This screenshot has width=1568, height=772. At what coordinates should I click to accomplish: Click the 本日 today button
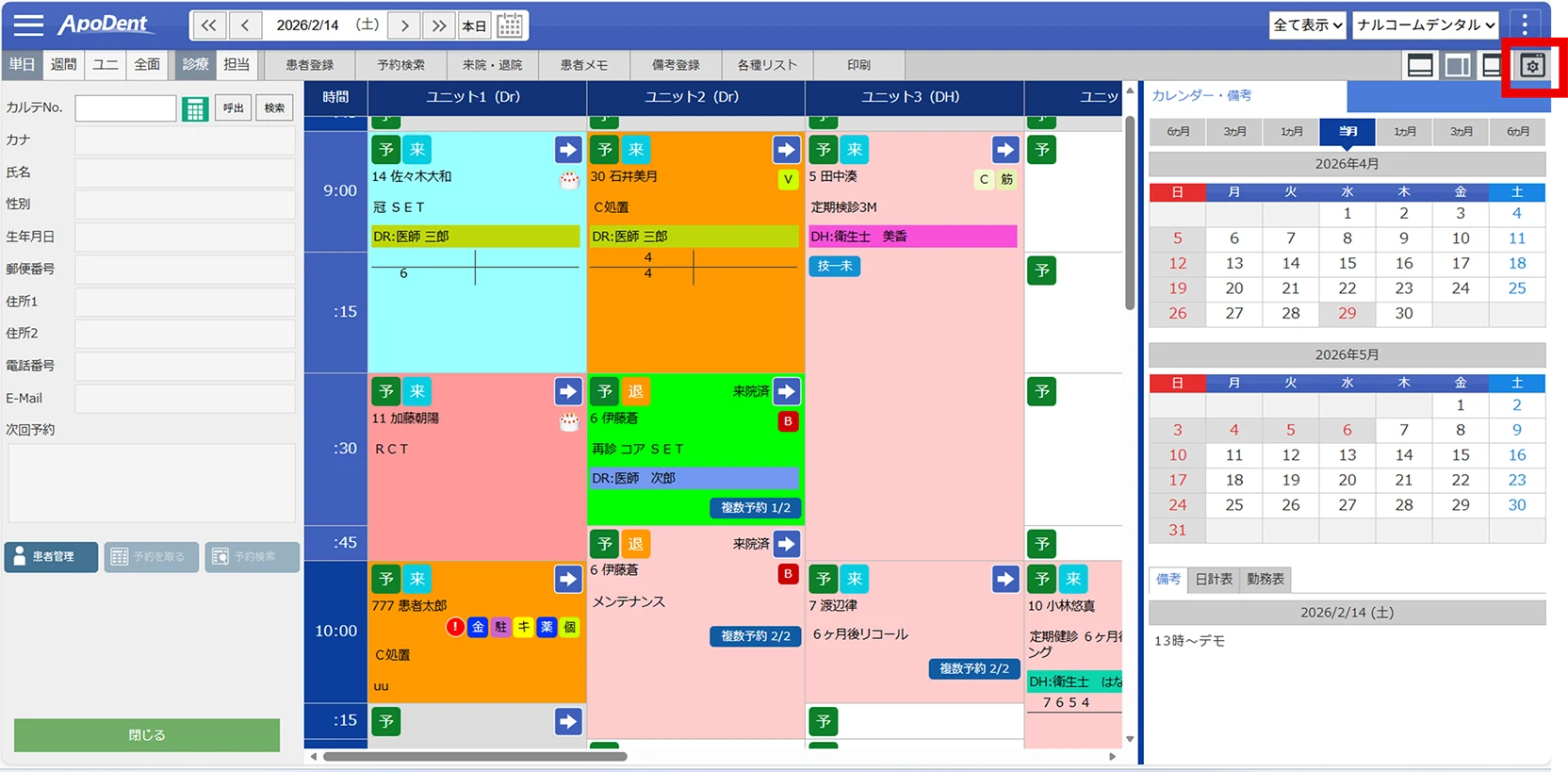pyautogui.click(x=474, y=25)
